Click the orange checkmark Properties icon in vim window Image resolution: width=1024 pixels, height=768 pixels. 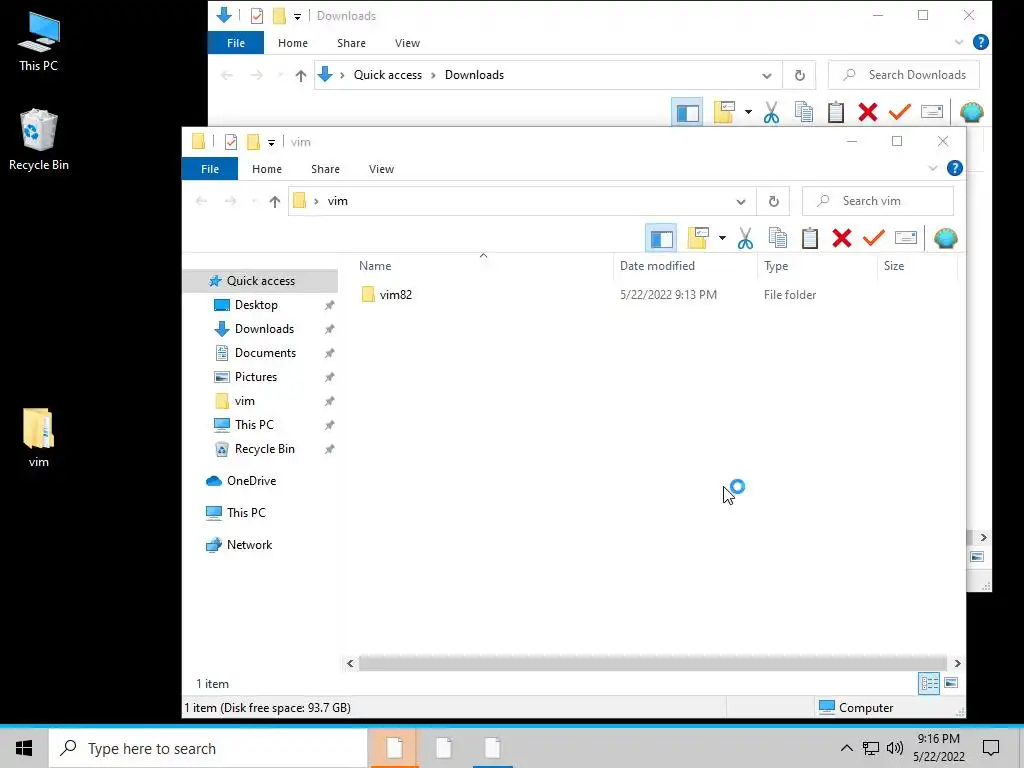(x=874, y=238)
